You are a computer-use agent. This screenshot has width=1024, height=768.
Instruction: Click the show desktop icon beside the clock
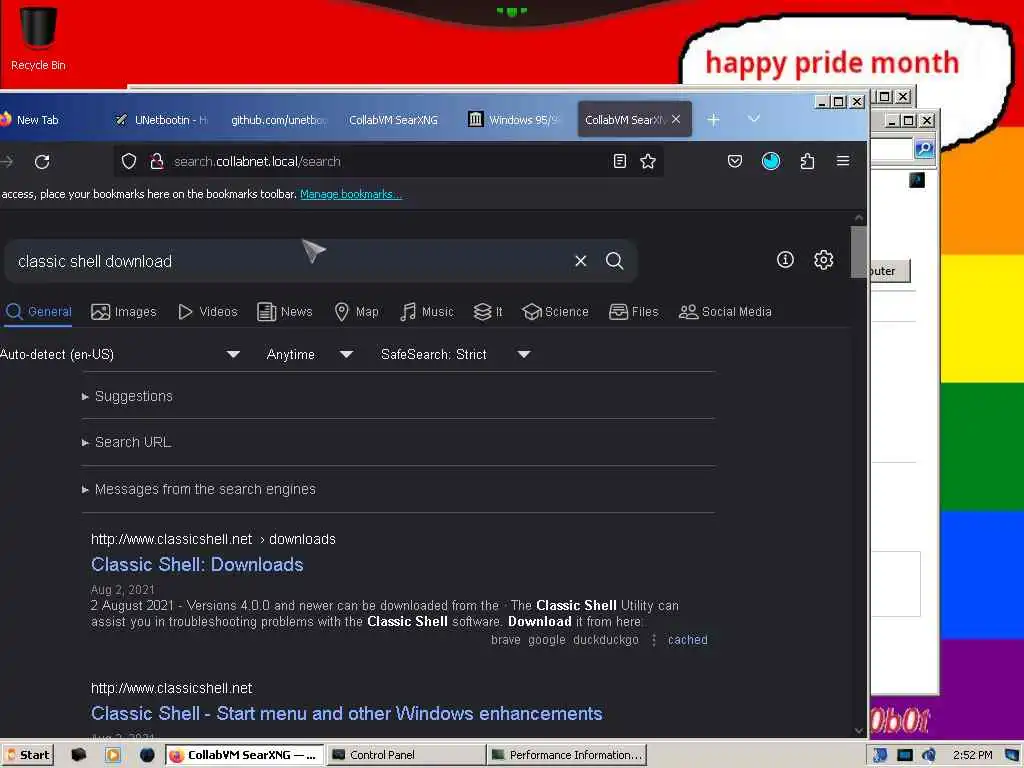tap(1013, 755)
